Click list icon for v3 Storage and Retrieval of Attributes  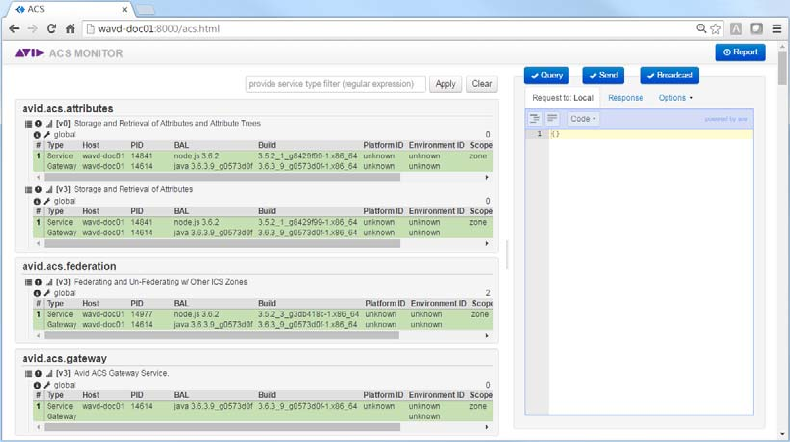[28, 190]
